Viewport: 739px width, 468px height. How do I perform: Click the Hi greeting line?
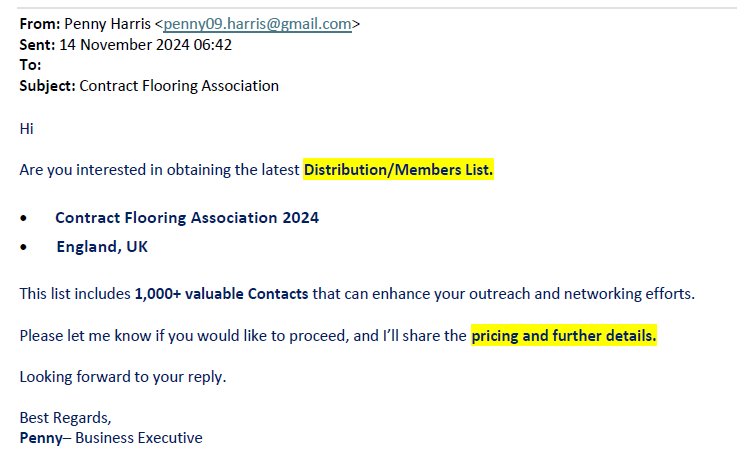[26, 129]
